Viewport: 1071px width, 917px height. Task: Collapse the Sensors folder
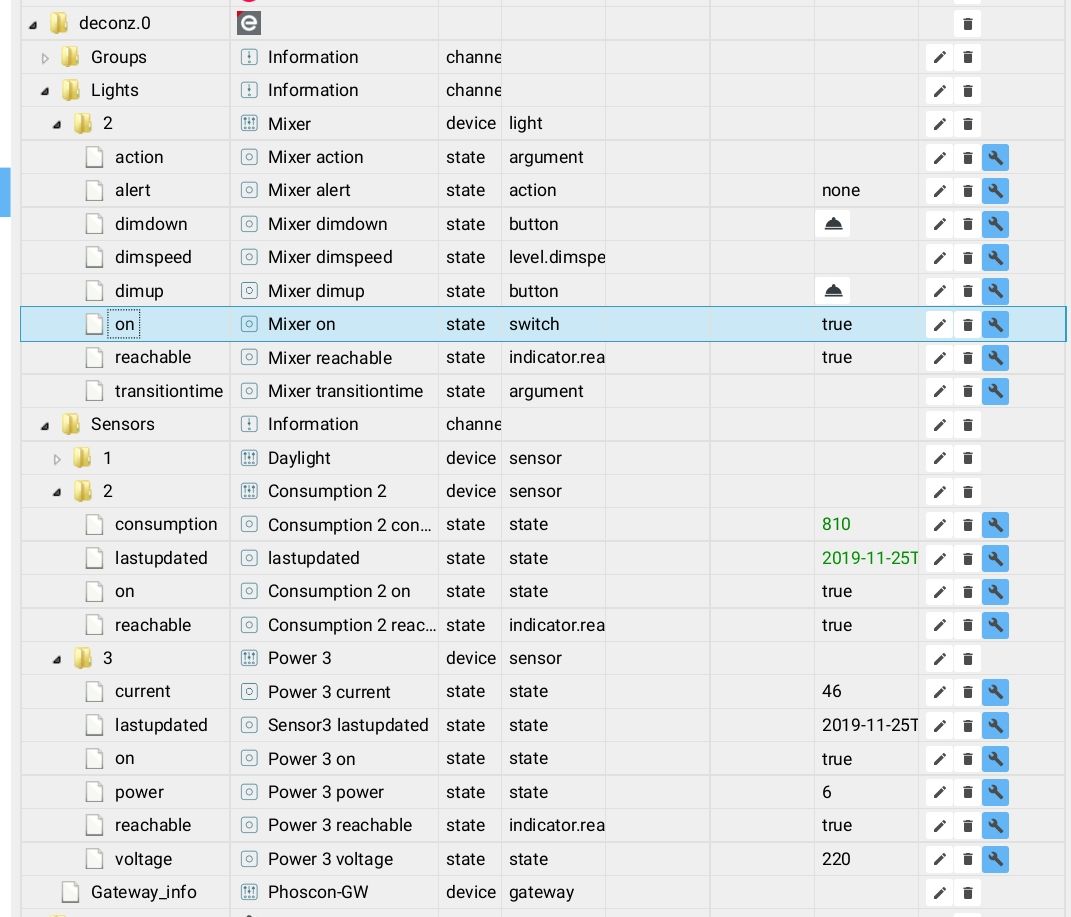pyautogui.click(x=45, y=425)
